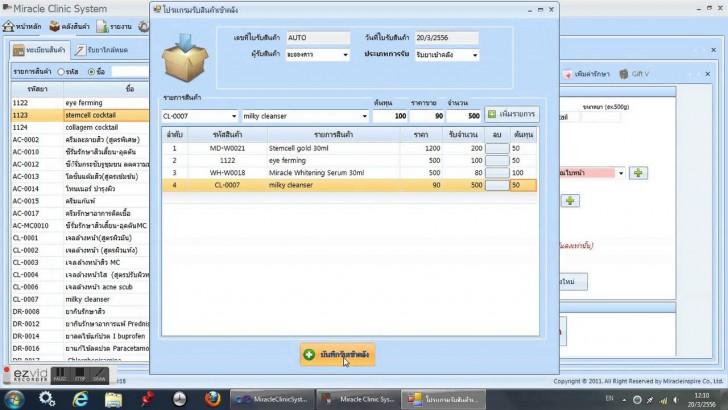Select DR-0016 Paracetamol row in list
The width and height of the screenshot is (728, 410).
[x=80, y=349]
